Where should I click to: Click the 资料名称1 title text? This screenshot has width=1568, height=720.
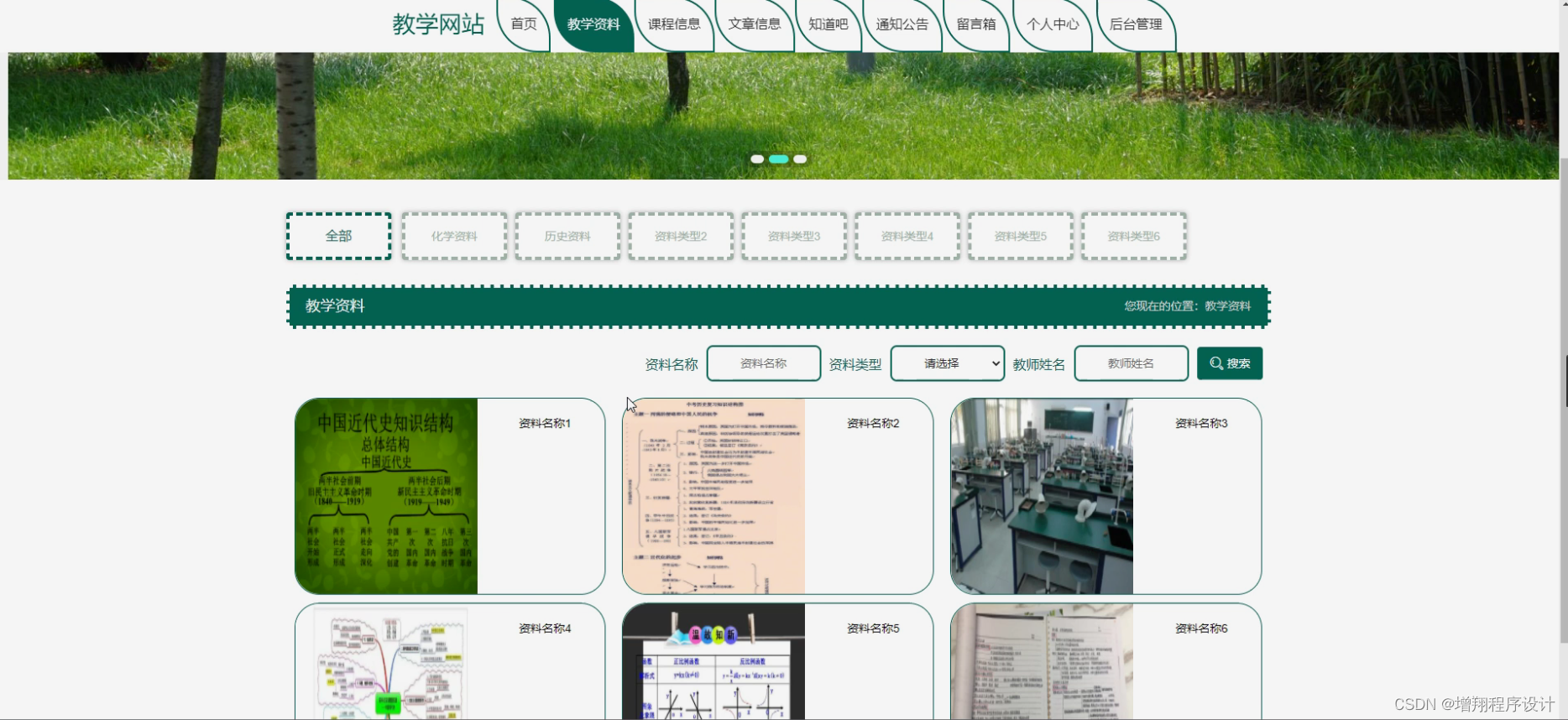click(x=545, y=423)
